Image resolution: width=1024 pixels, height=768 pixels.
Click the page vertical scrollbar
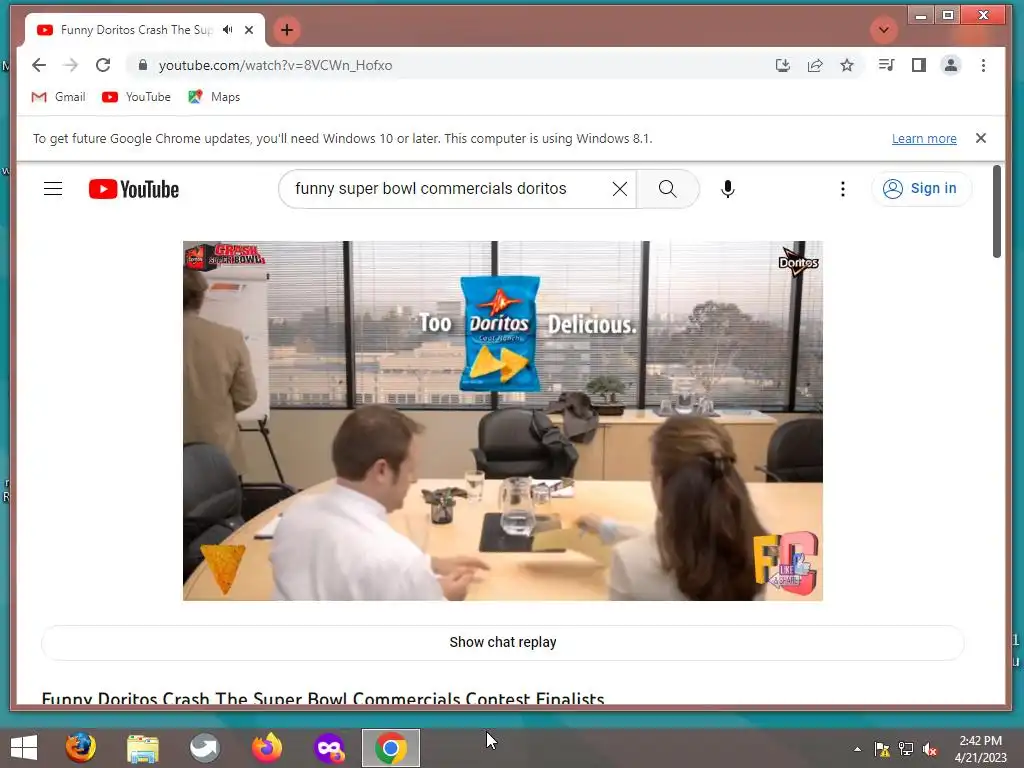tap(997, 211)
